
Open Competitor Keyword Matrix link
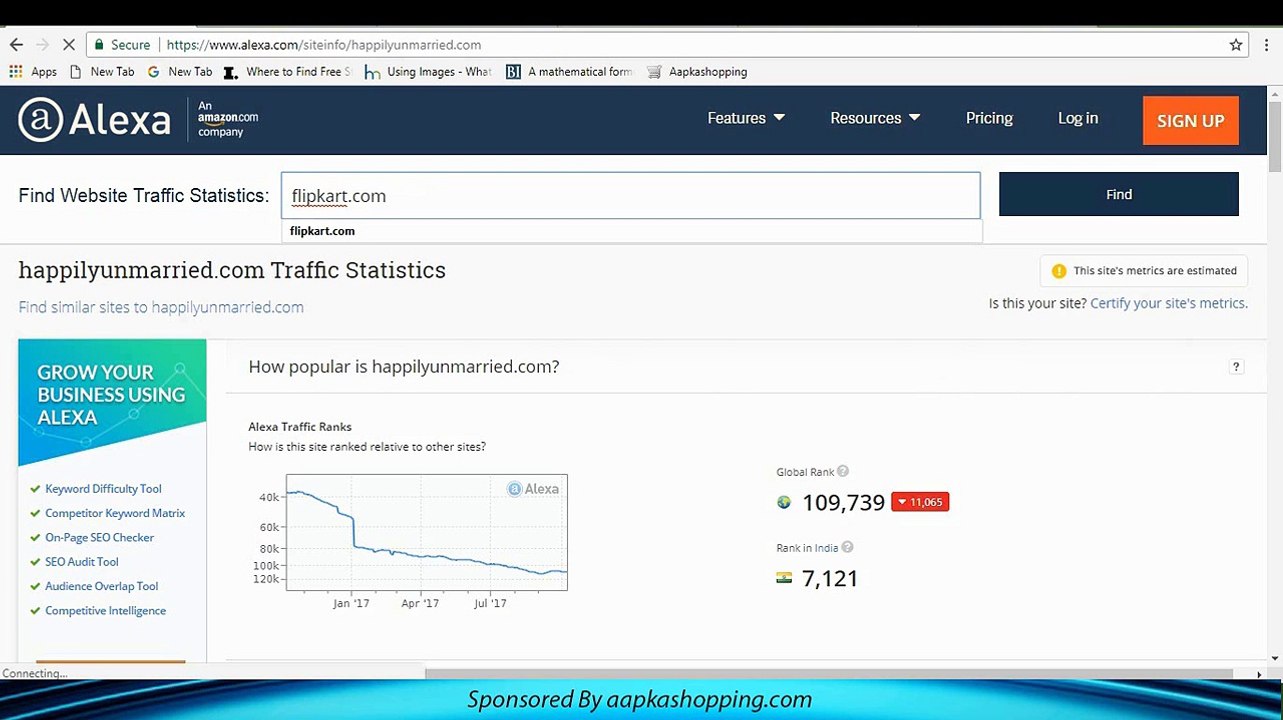click(115, 513)
